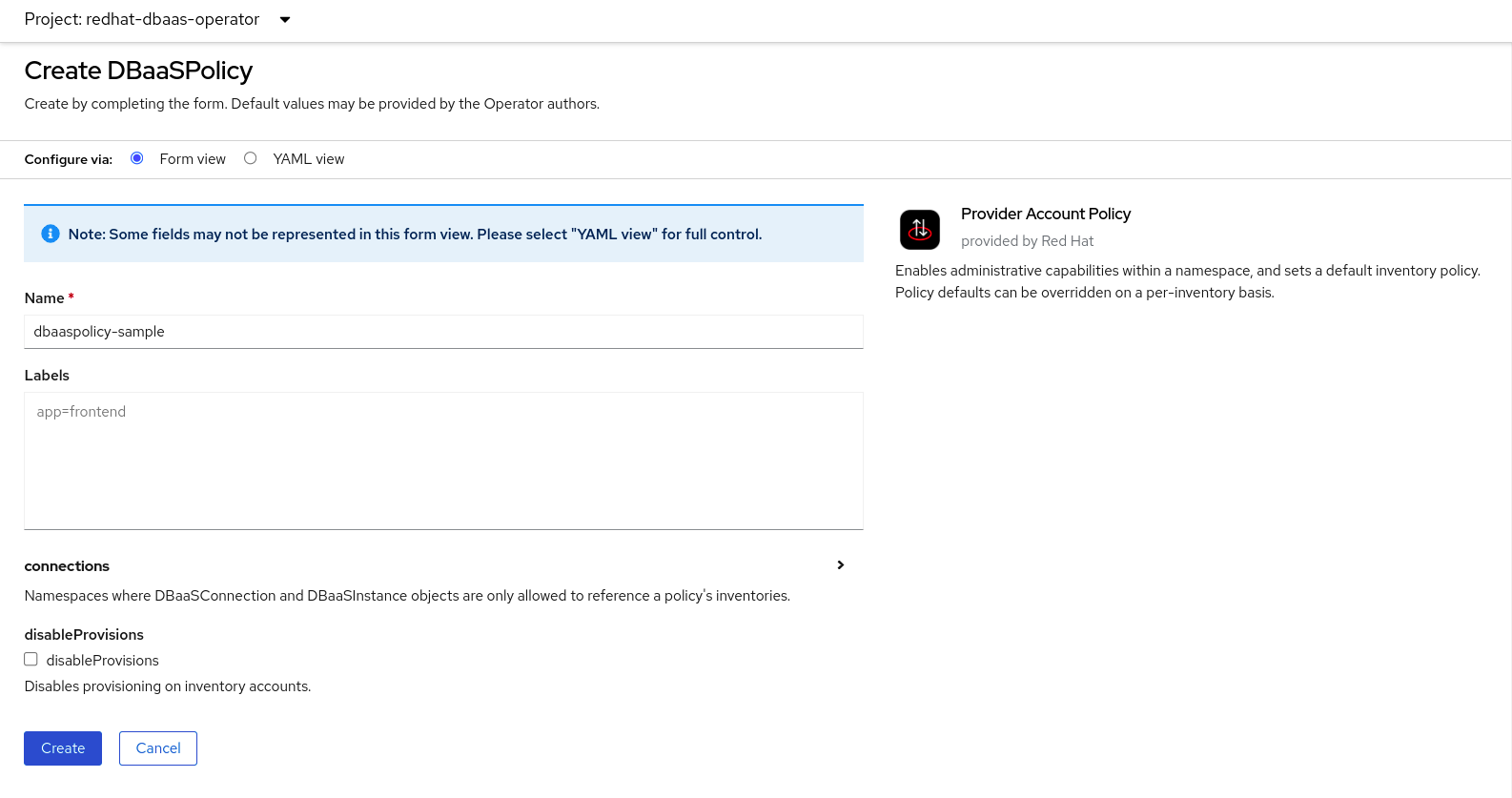The width and height of the screenshot is (1512, 798).
Task: Click the disableProvisions checkbox label text
Action: (102, 661)
